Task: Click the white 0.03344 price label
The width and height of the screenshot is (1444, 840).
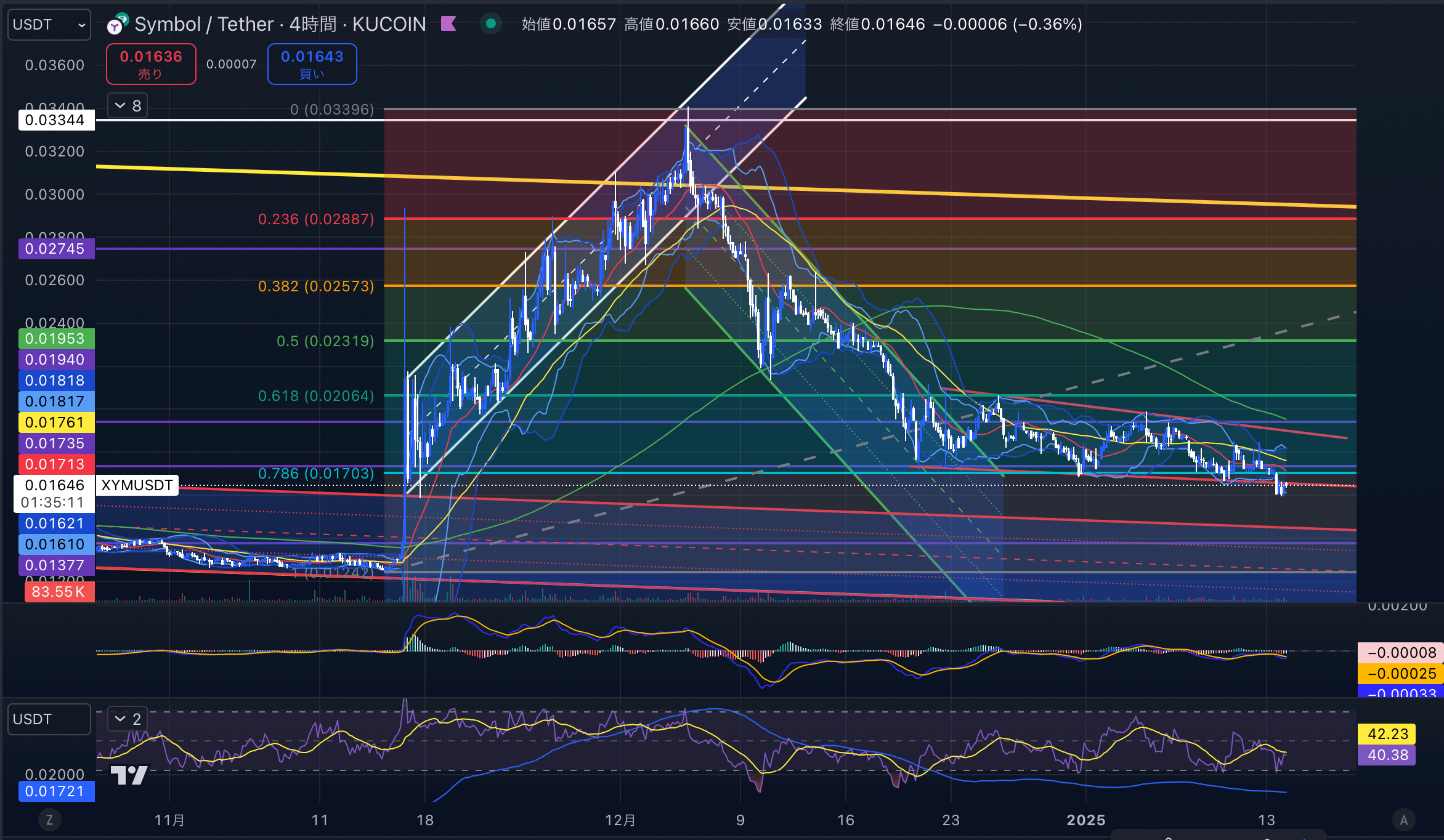Action: pyautogui.click(x=57, y=120)
